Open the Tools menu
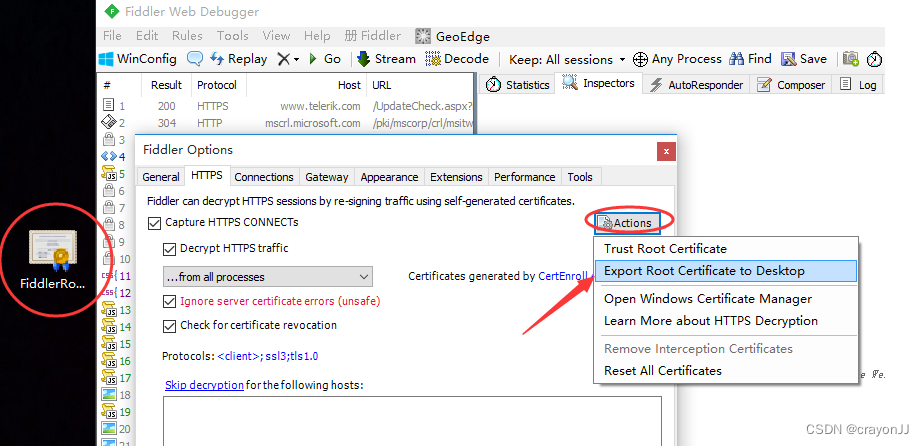924x446 pixels. (x=232, y=36)
